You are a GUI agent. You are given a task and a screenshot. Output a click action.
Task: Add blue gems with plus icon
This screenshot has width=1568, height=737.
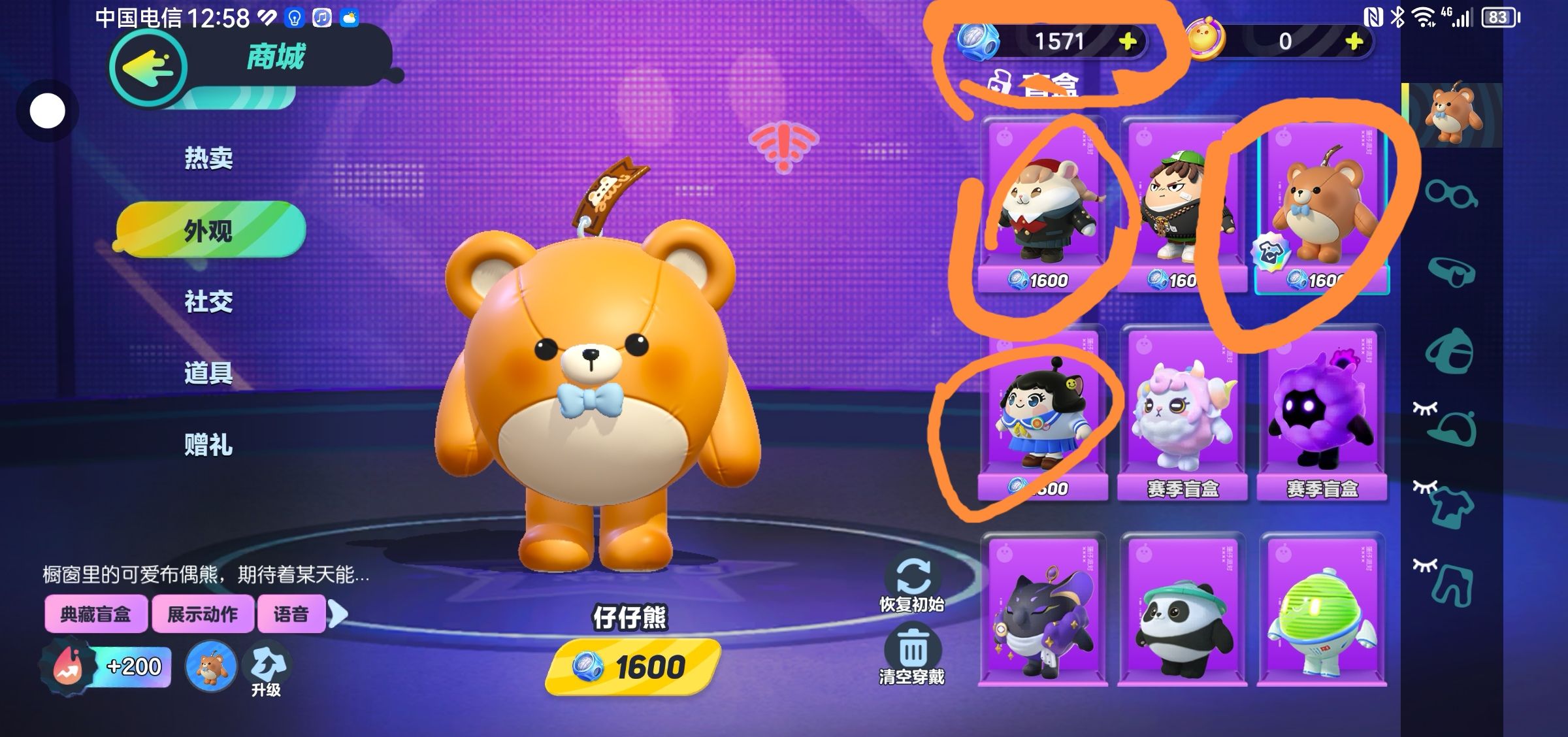coord(1128,42)
